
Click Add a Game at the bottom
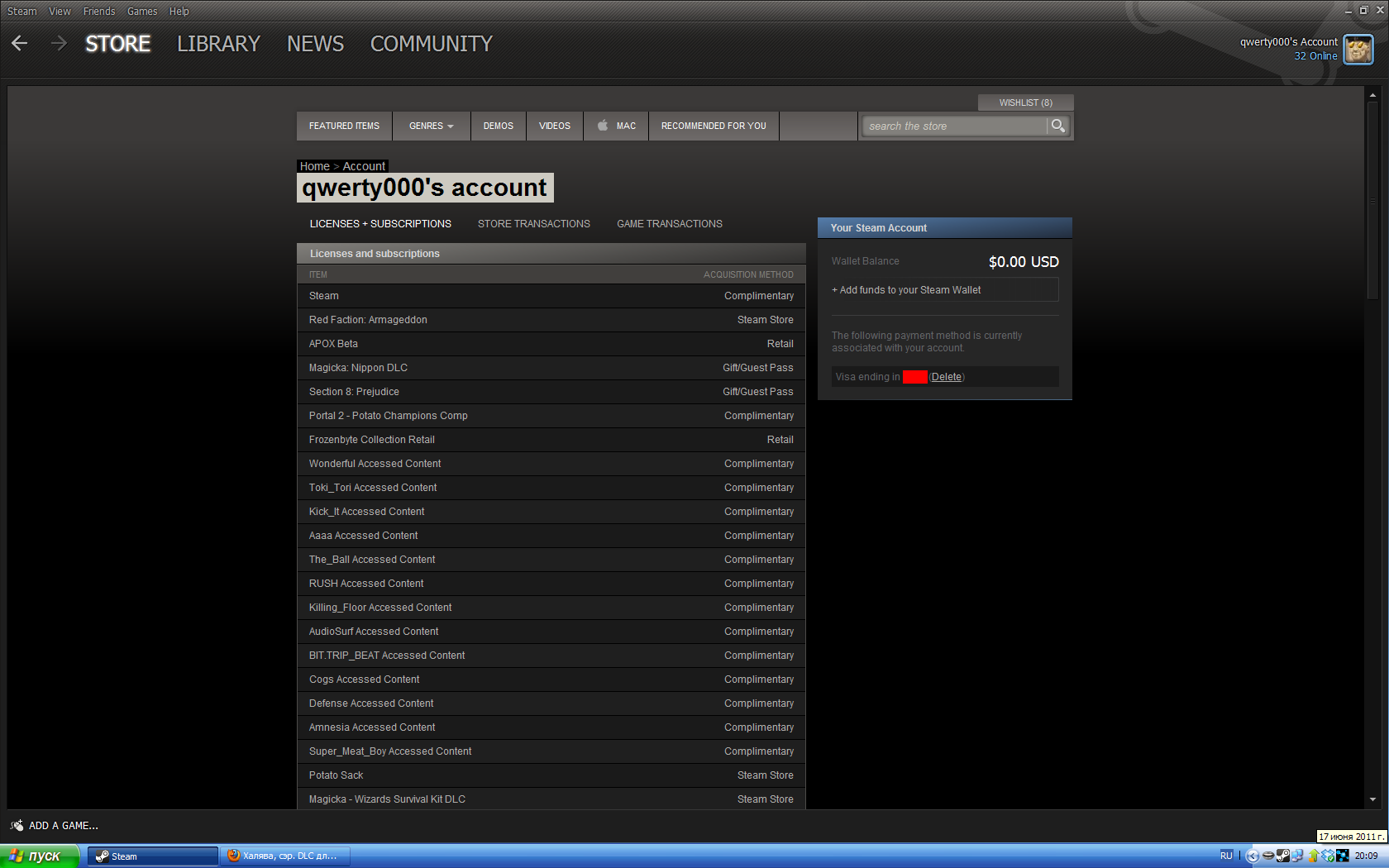[63, 825]
